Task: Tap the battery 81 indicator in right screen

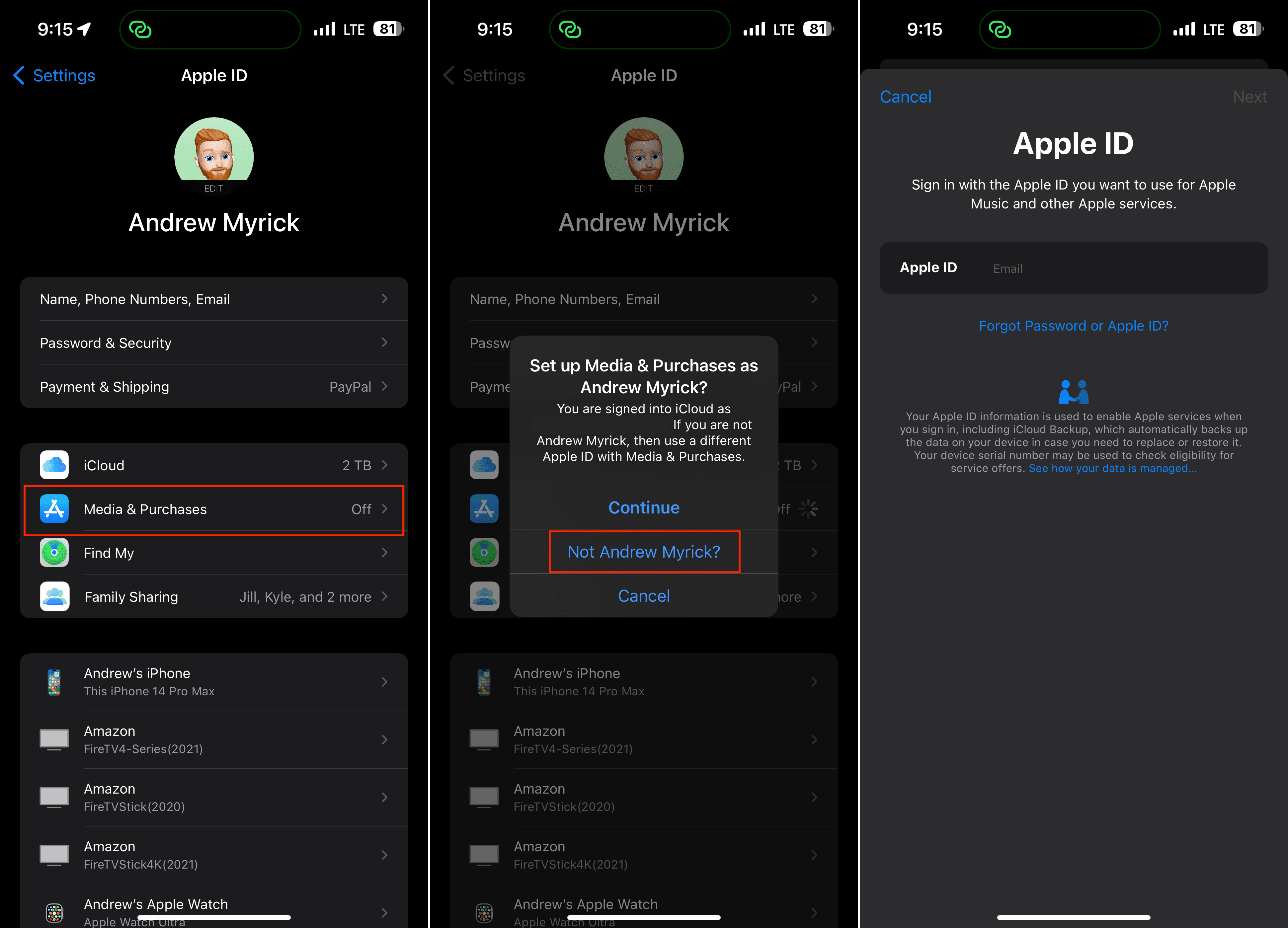Action: 1248,29
